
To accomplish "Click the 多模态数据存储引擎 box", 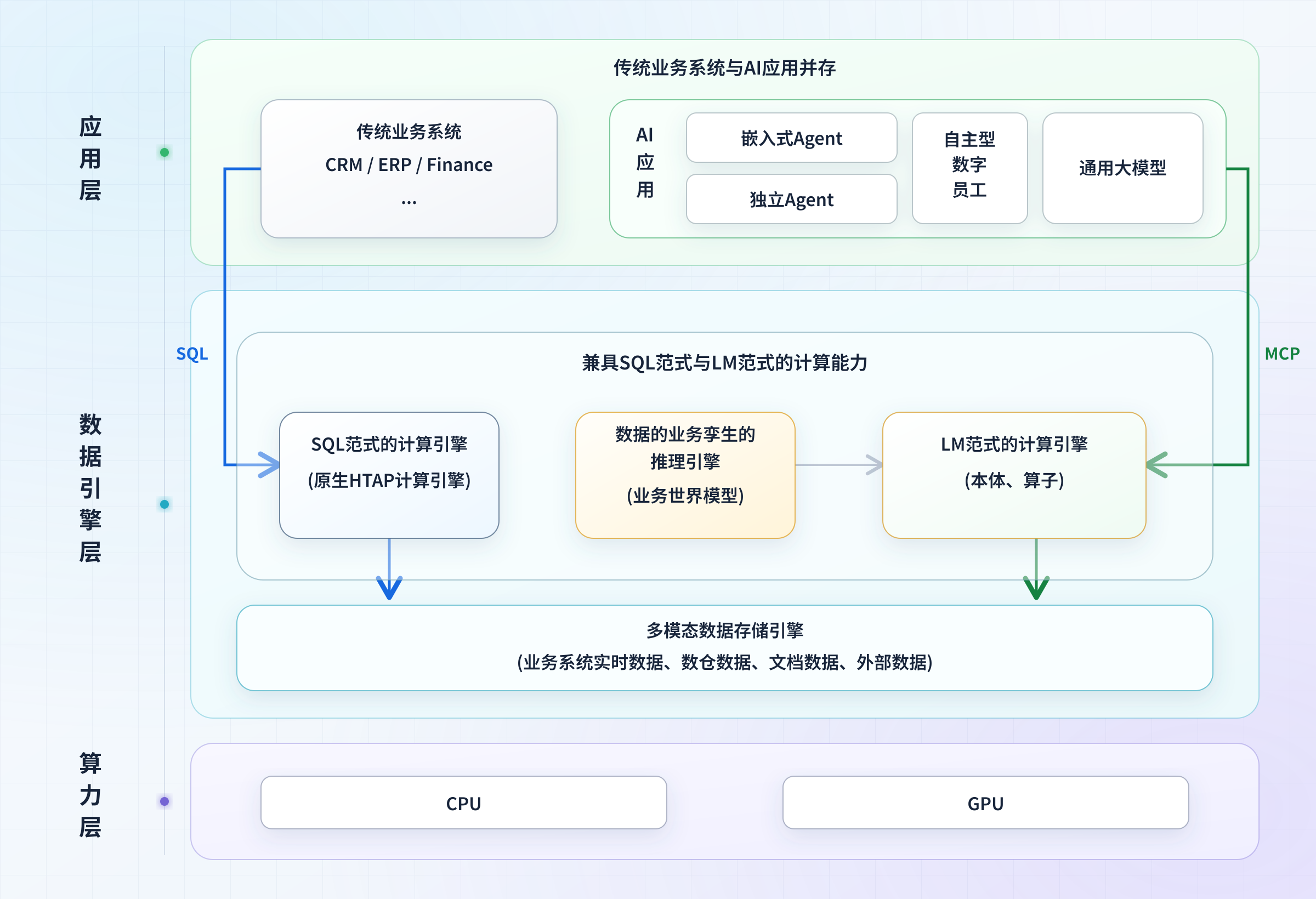I will pos(725,647).
